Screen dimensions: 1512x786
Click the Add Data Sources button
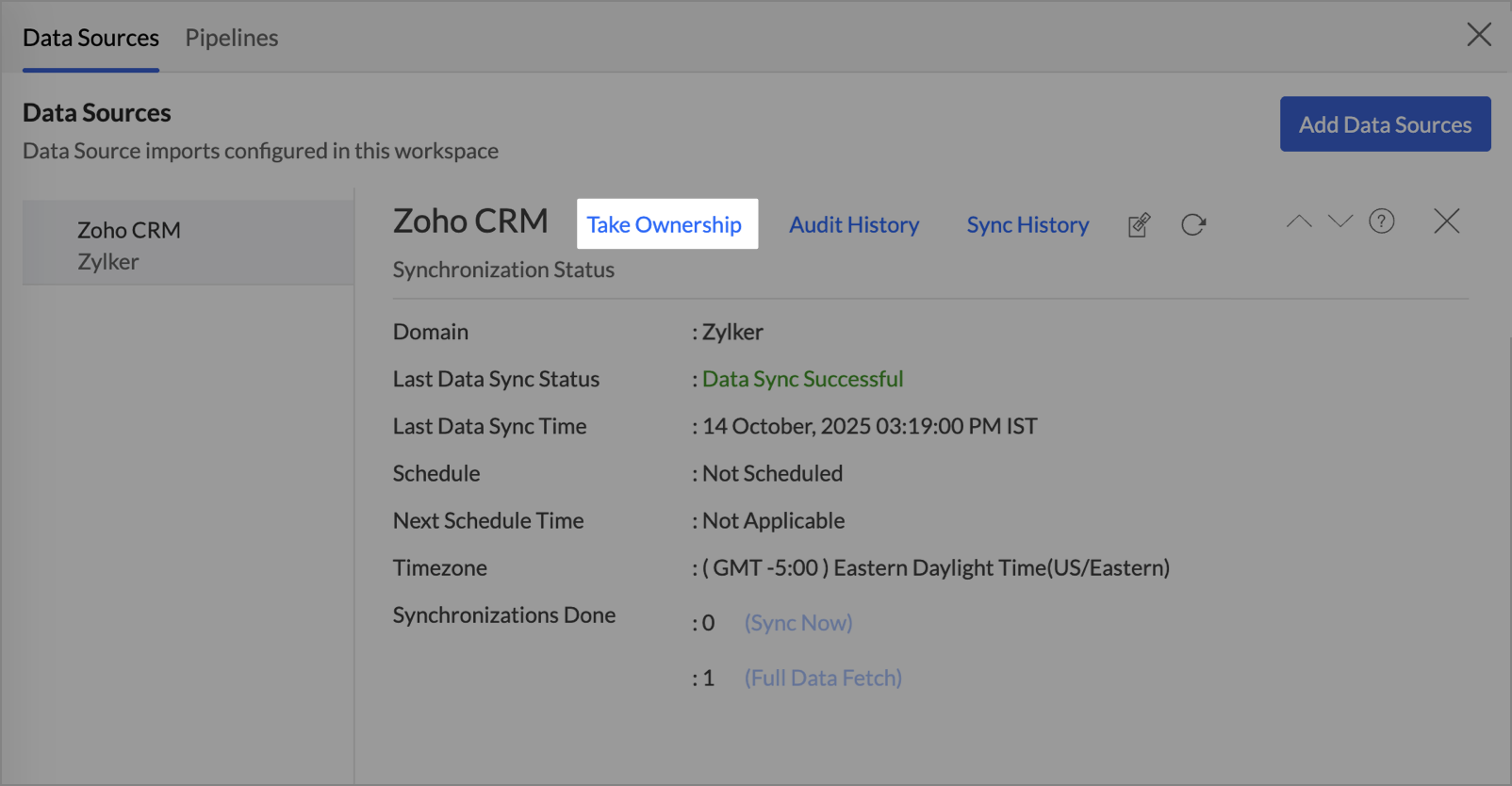click(1385, 124)
